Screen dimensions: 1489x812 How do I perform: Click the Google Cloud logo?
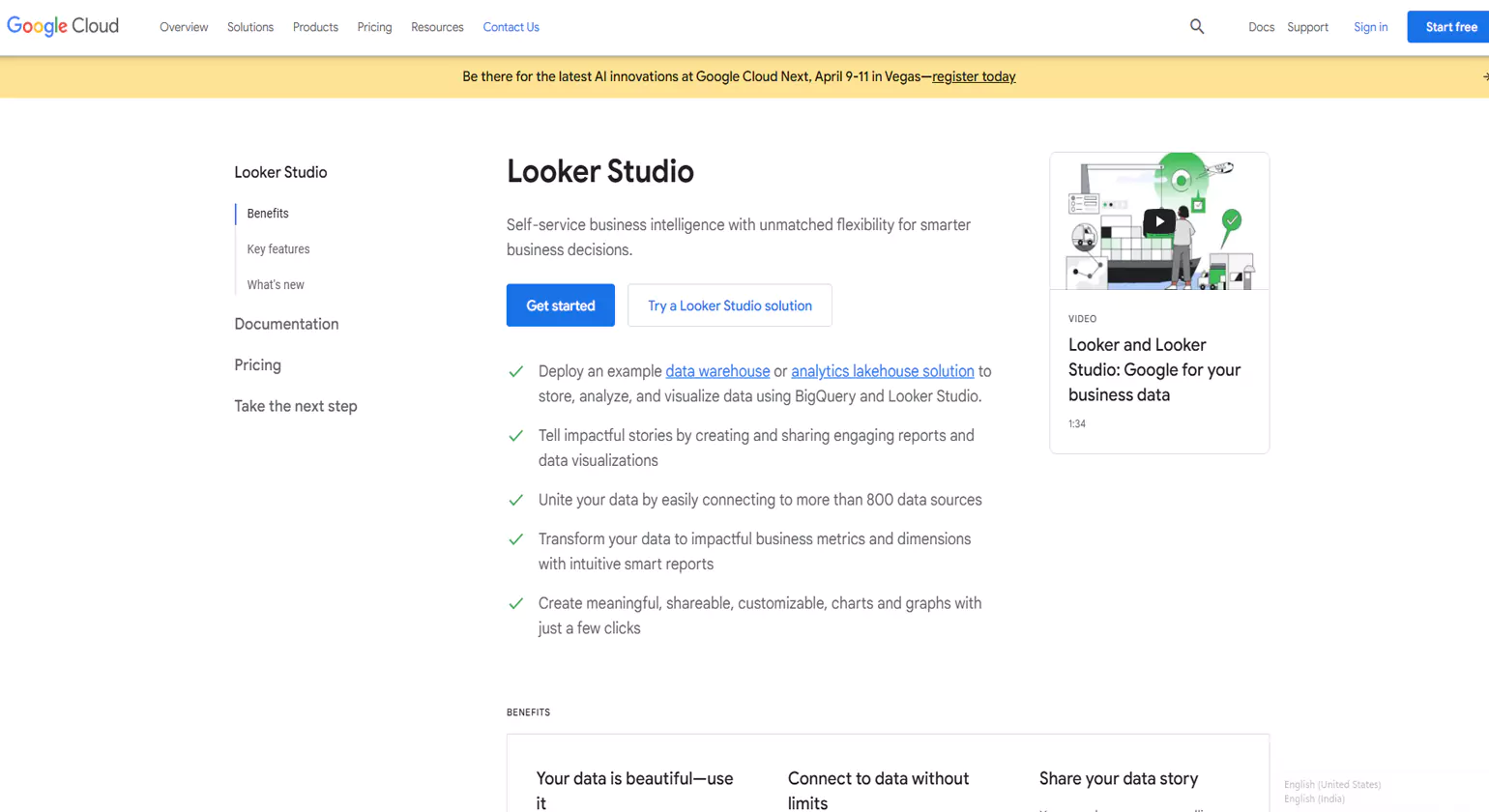(62, 26)
